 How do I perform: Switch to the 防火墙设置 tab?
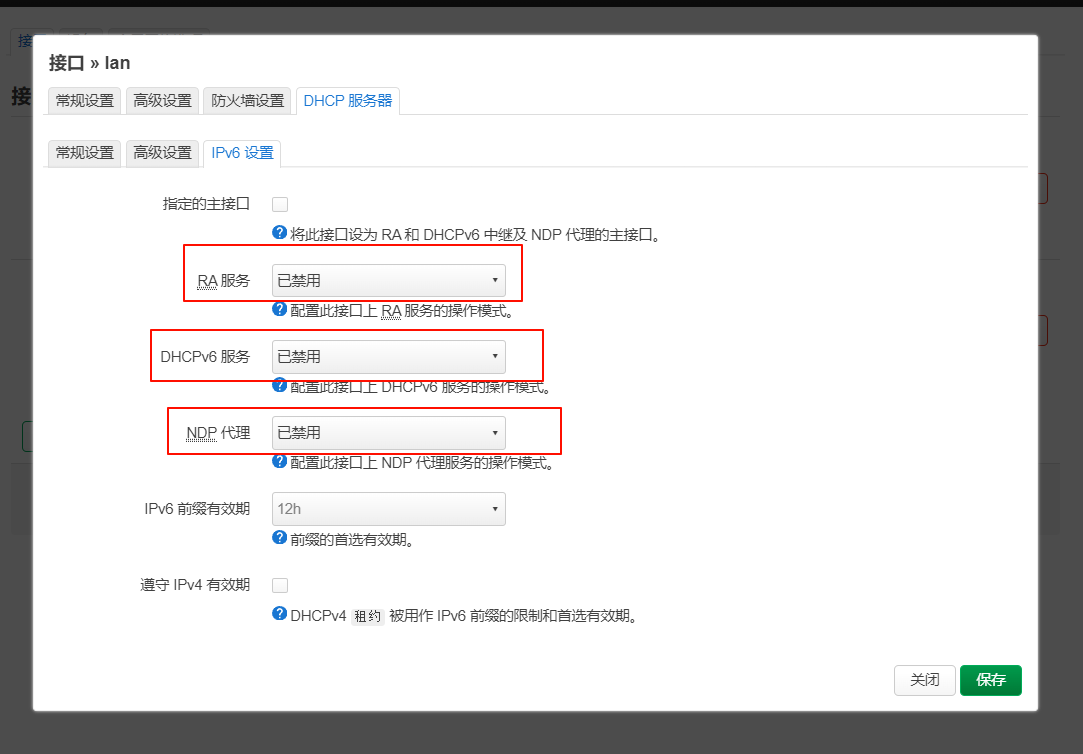[x=247, y=100]
